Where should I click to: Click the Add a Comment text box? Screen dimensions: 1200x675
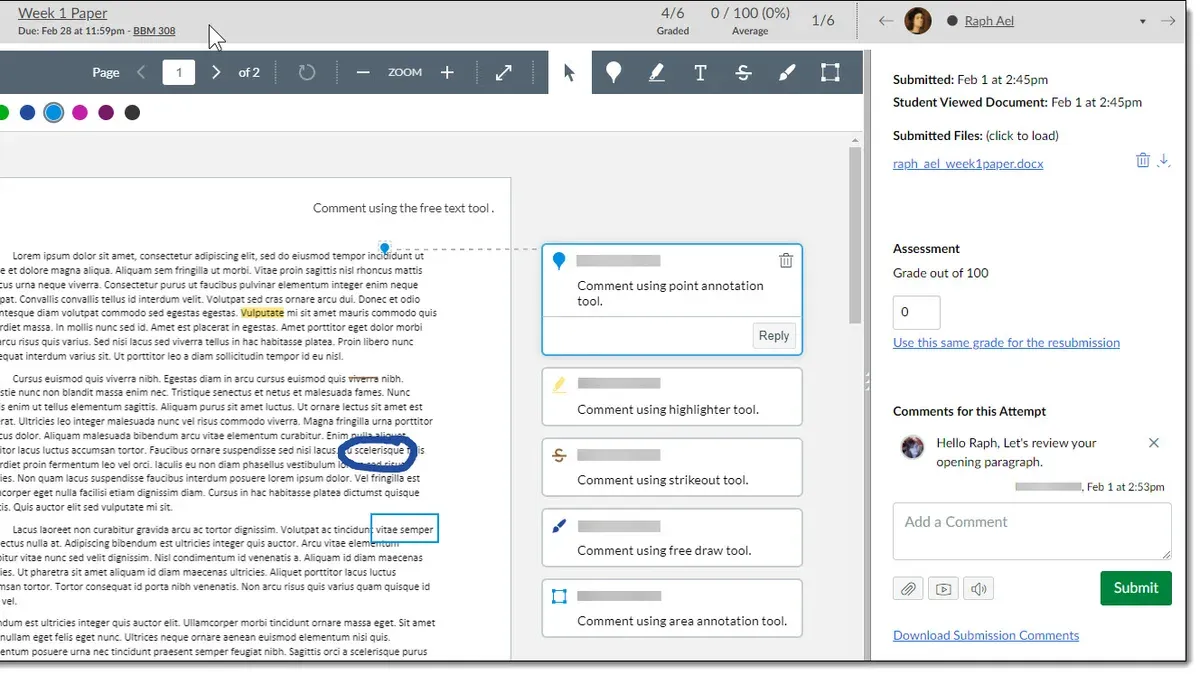coord(1032,531)
